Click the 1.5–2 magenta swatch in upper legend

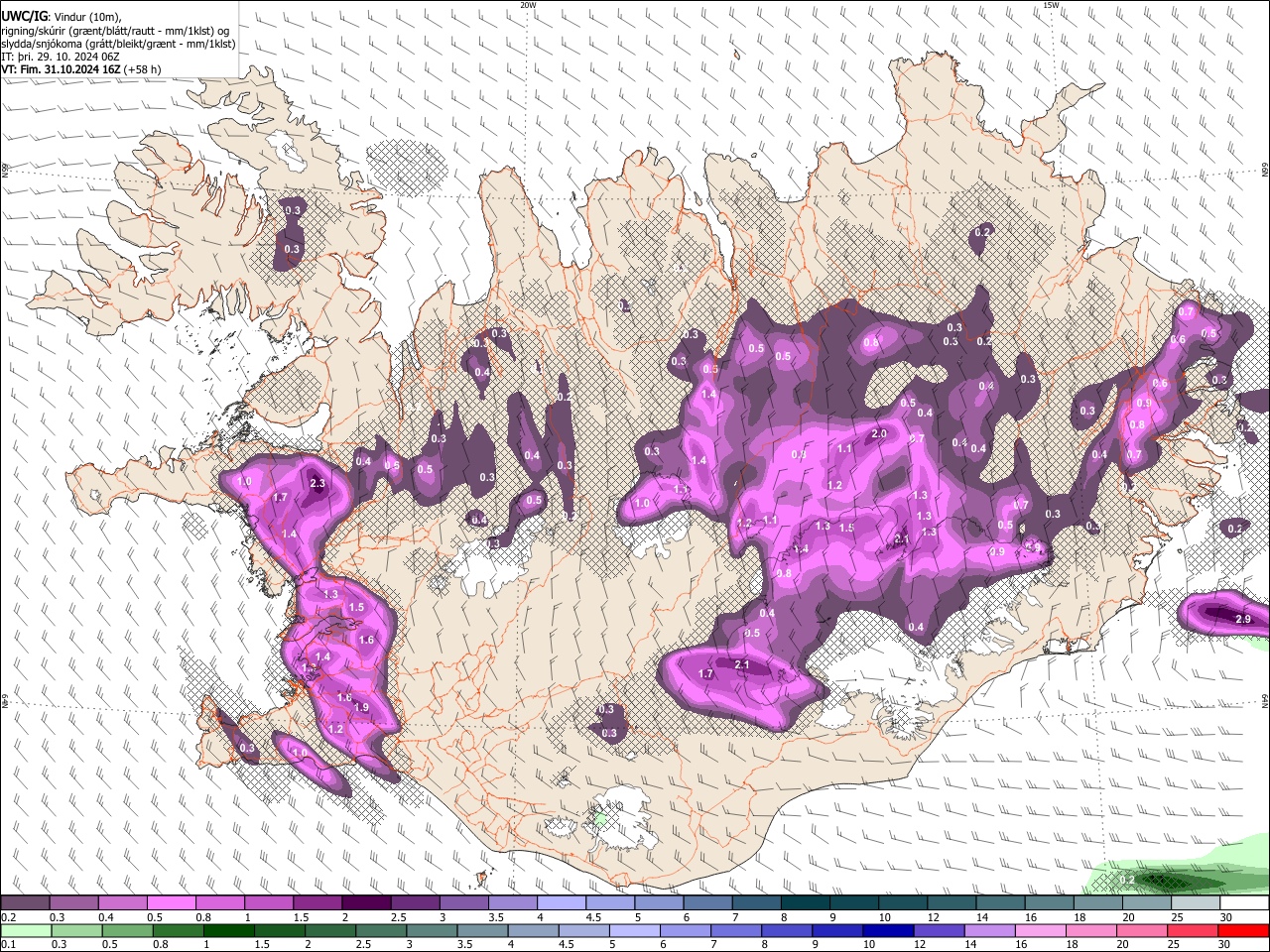pos(317,902)
